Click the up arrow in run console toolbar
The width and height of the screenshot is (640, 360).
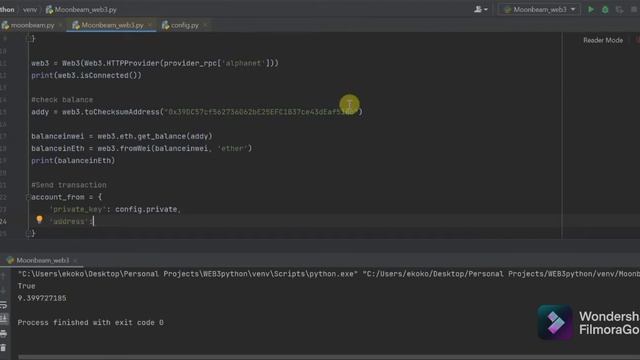[x=3, y=276]
